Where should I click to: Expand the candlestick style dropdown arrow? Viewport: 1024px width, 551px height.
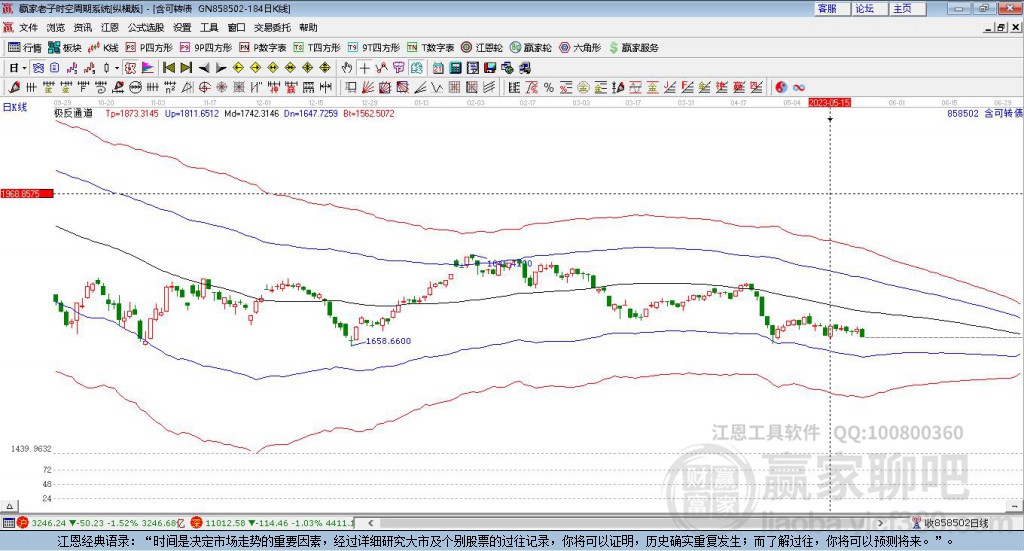(x=117, y=68)
